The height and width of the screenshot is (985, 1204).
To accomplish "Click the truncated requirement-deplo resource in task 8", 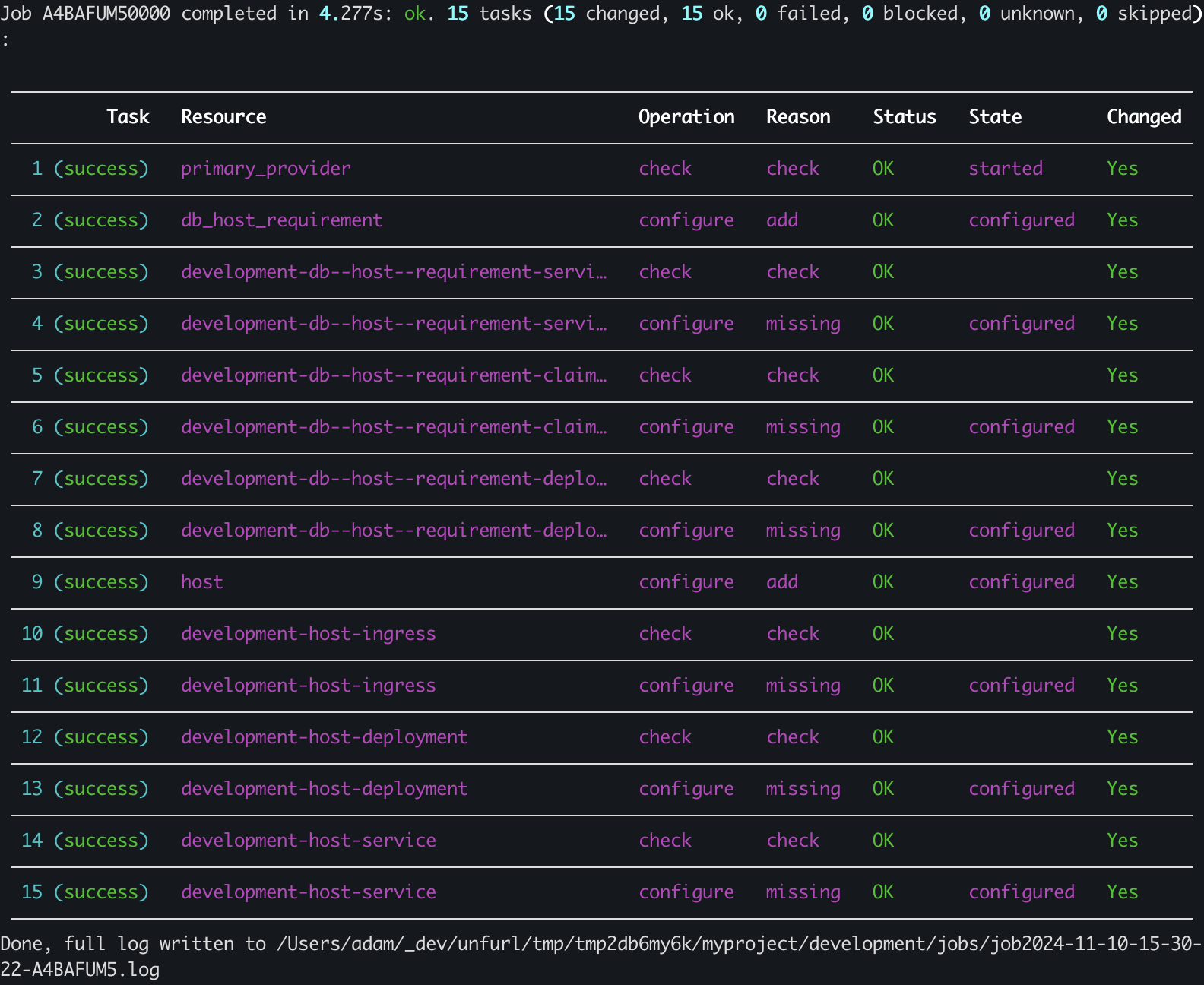I will [394, 531].
